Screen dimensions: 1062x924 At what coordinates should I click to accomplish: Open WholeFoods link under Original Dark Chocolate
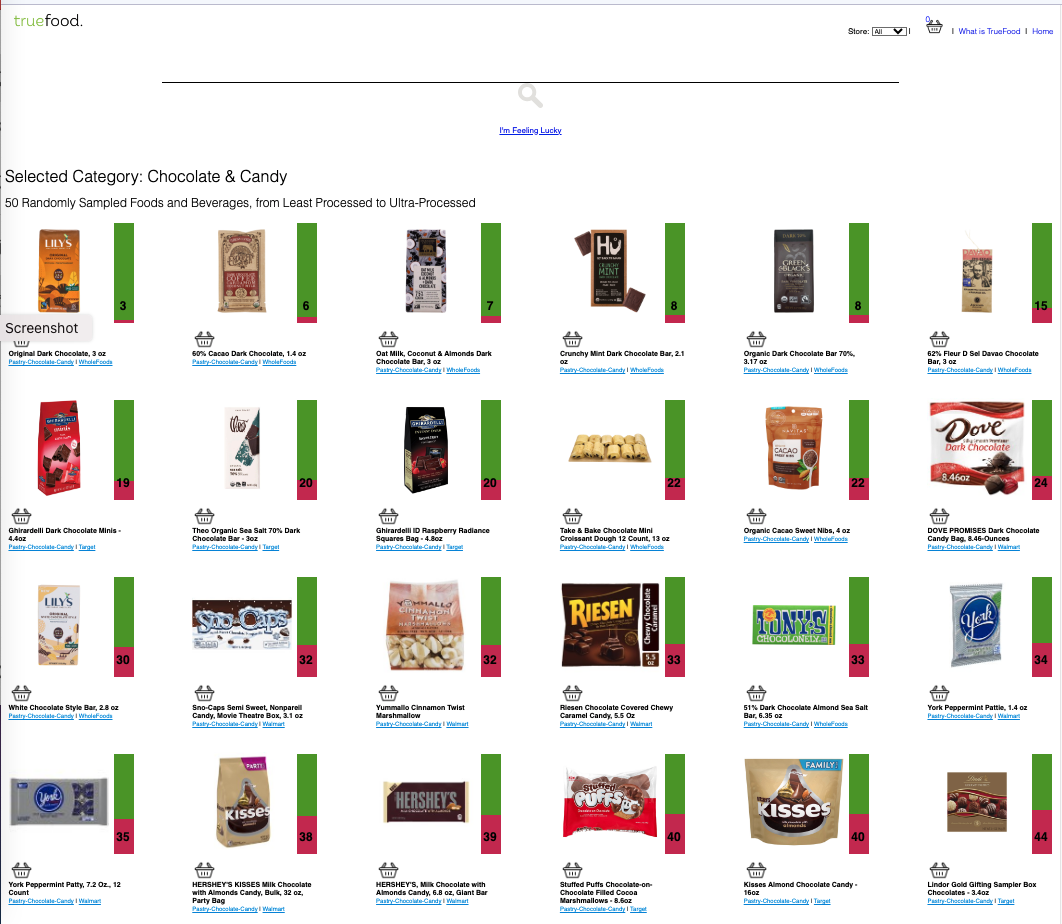pyautogui.click(x=95, y=362)
